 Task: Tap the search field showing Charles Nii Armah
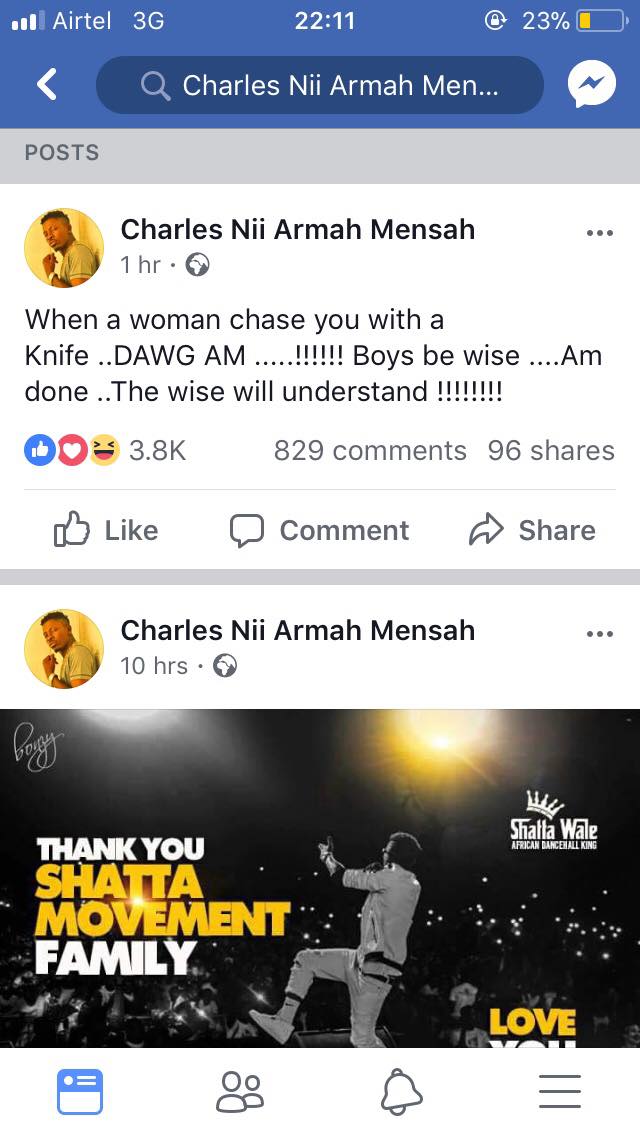[320, 85]
